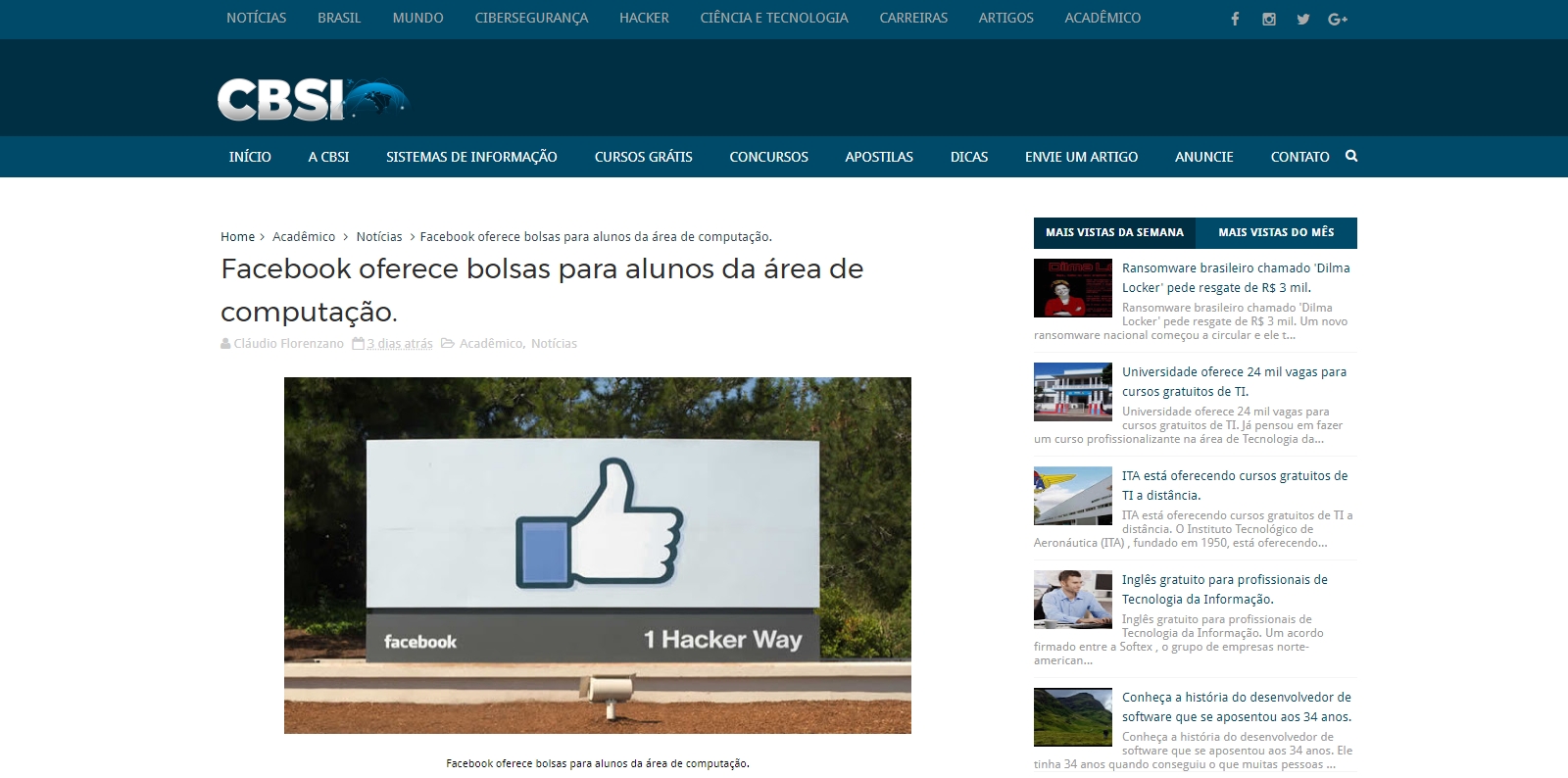Go to INÍCIO in main navigation

tap(250, 157)
